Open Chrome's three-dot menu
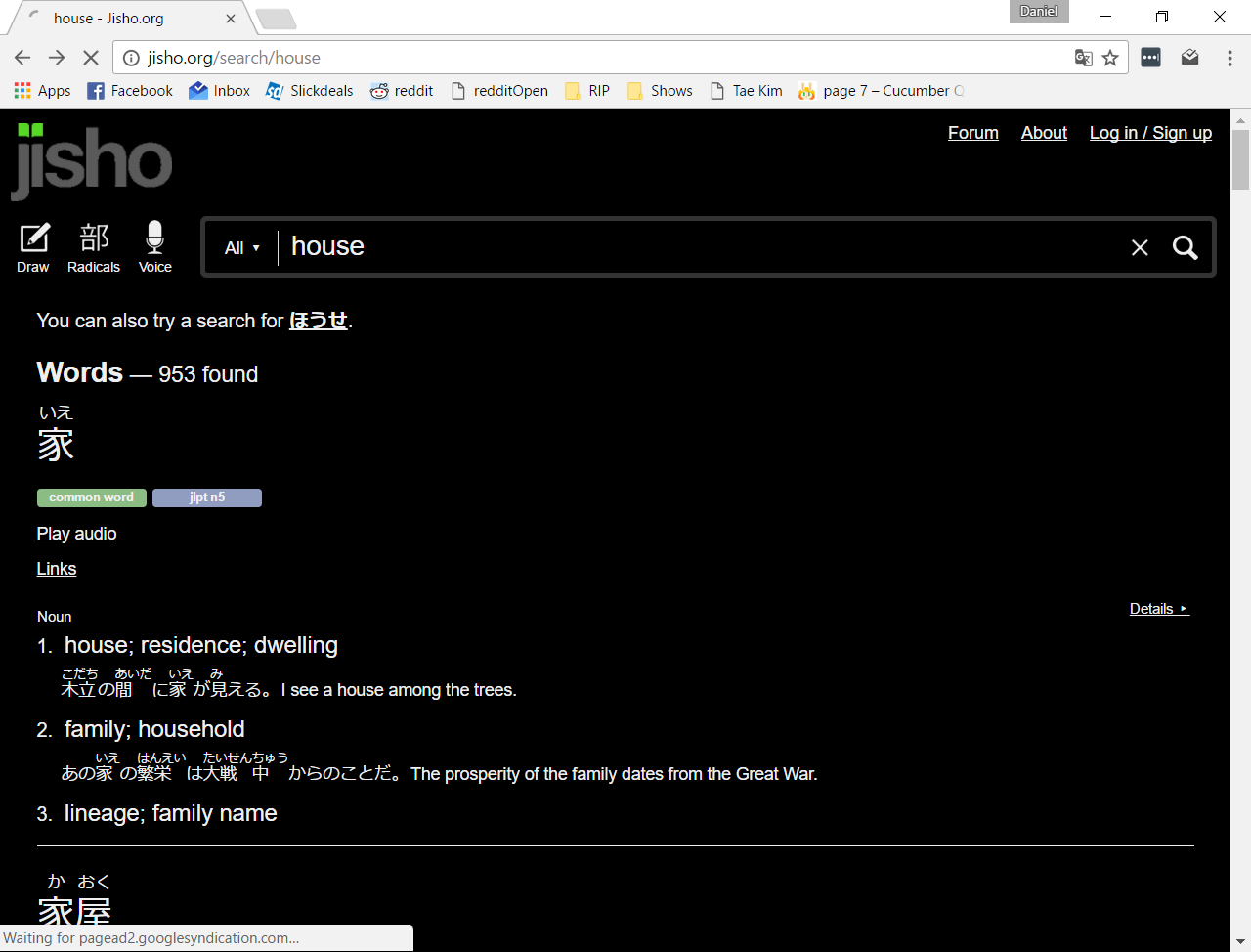1251x952 pixels. click(1229, 58)
